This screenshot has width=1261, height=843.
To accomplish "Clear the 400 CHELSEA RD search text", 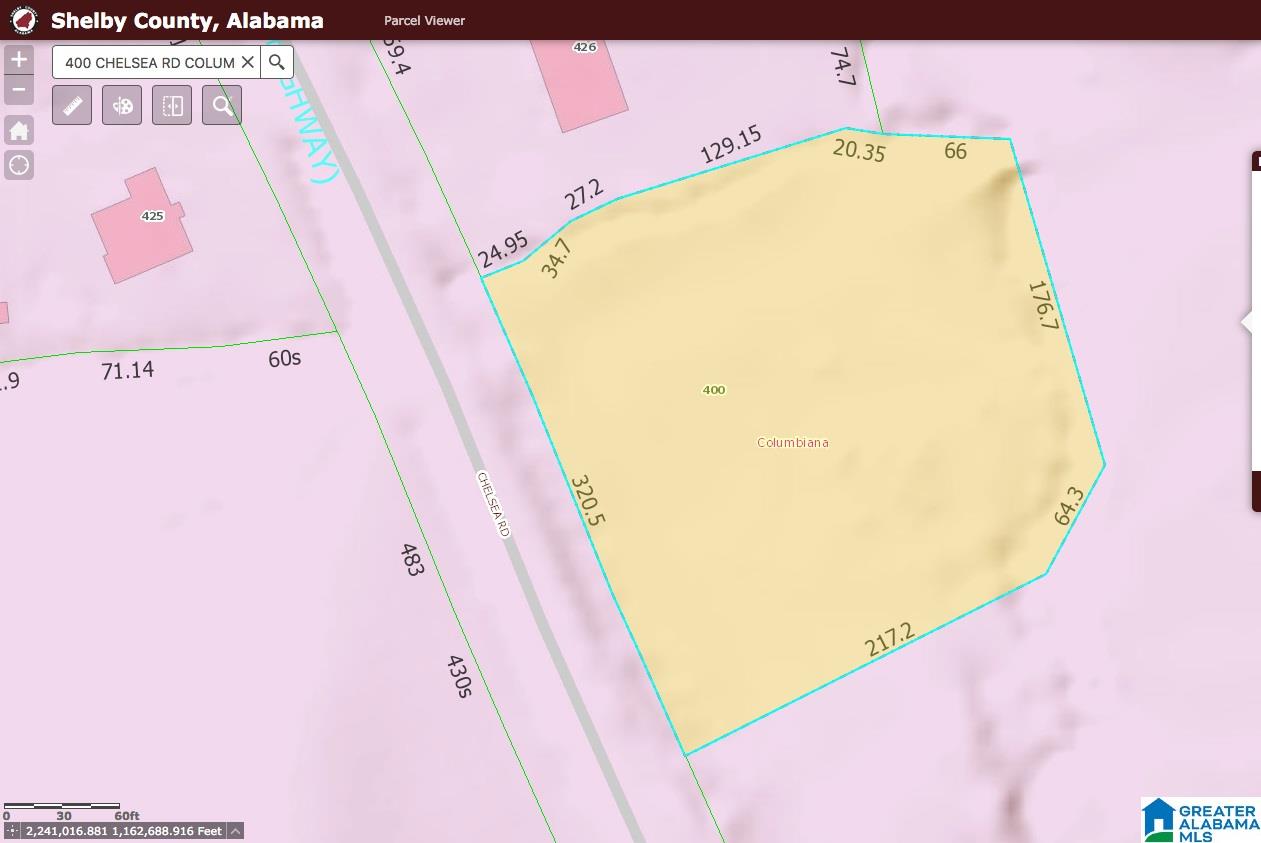I will tap(247, 62).
